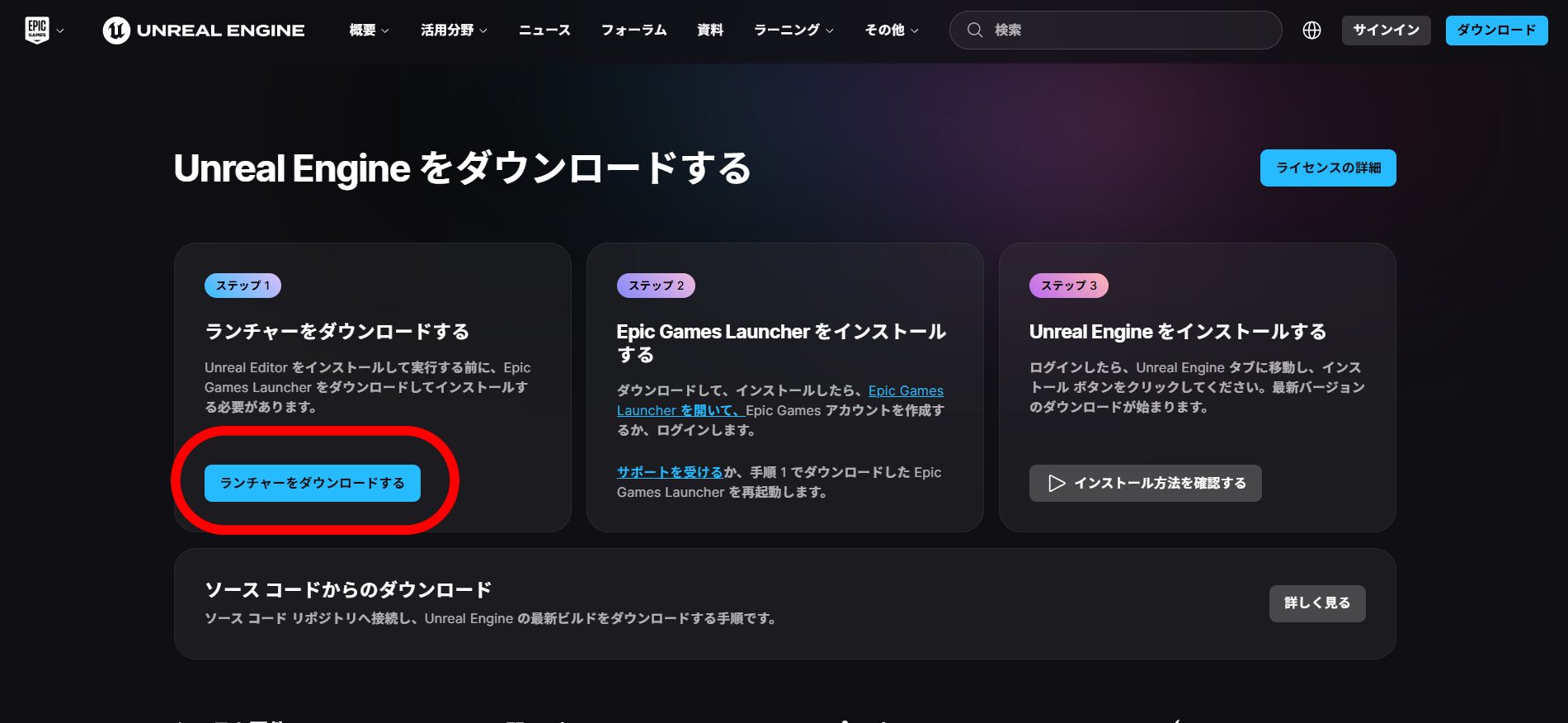Open ライセンスの詳細 button

(x=1328, y=168)
